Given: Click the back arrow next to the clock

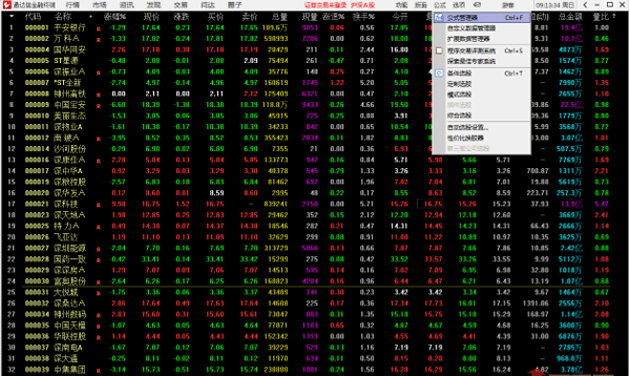Looking at the screenshot, I should (x=585, y=5).
